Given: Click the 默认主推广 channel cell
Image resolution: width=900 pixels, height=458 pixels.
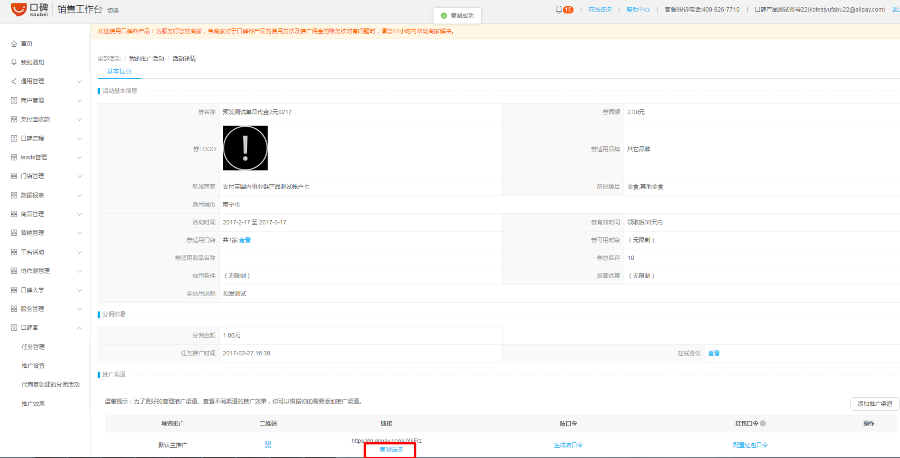Looking at the screenshot, I should point(172,445).
